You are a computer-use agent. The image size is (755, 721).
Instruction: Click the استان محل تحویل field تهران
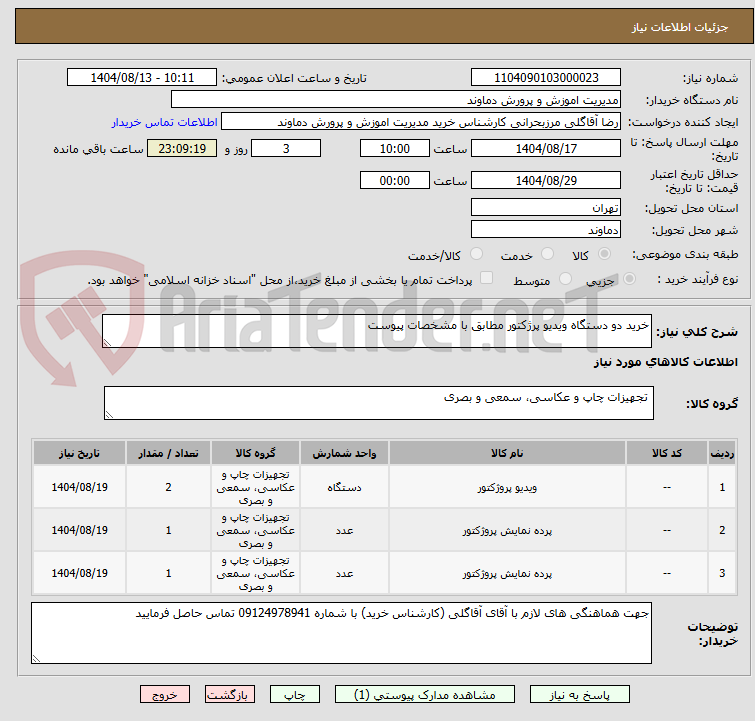point(546,208)
